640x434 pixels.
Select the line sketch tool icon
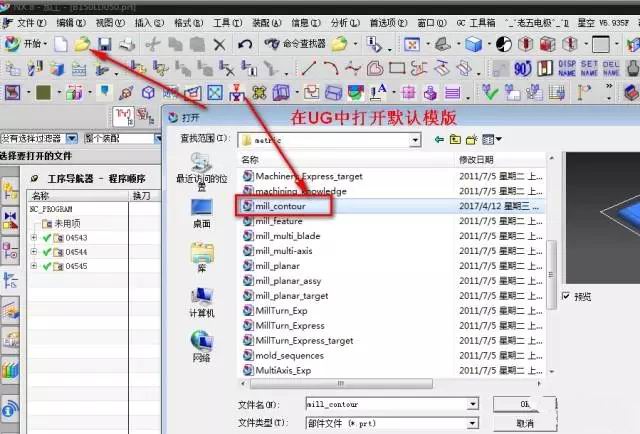pyautogui.click(x=309, y=68)
